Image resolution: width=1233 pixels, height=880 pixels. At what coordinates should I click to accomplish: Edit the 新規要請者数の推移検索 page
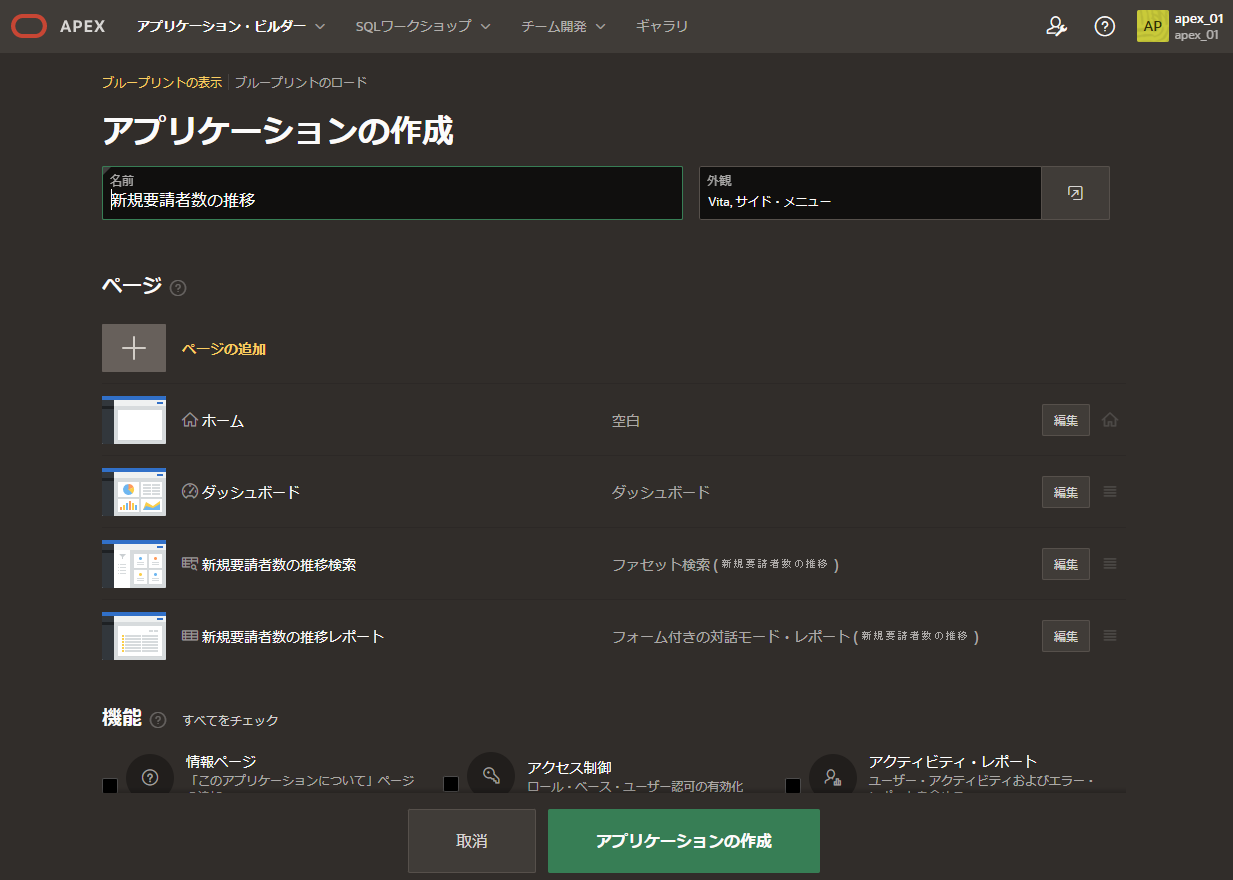coord(1066,564)
